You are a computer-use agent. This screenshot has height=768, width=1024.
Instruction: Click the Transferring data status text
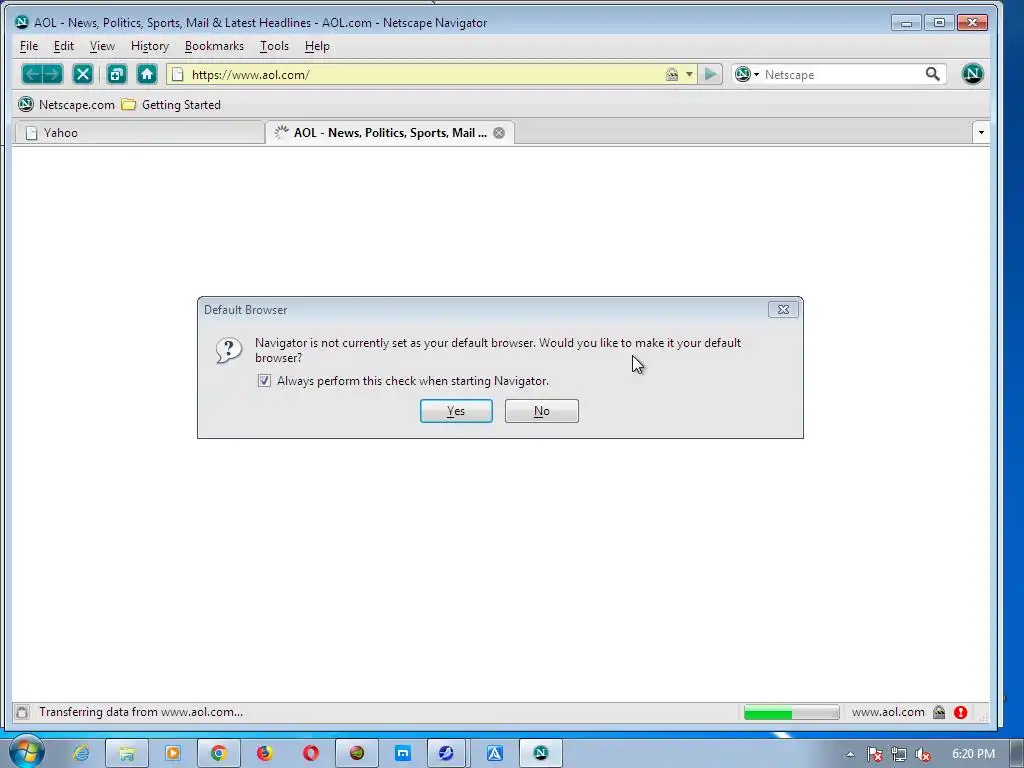point(141,712)
